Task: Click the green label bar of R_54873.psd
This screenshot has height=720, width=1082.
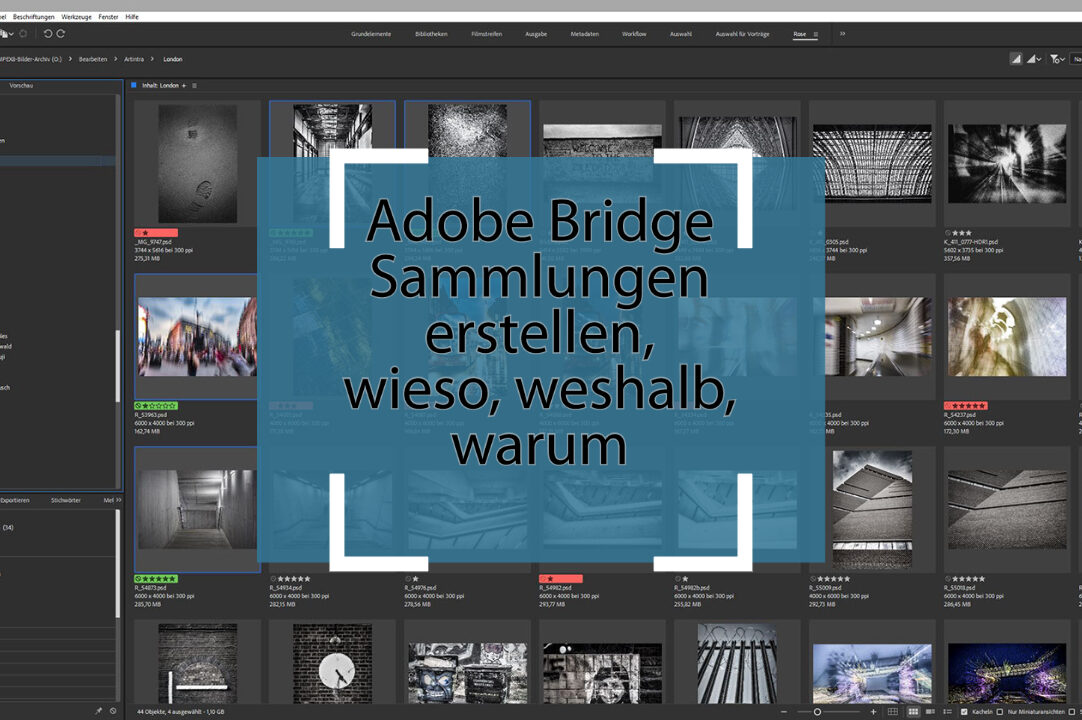Action: pyautogui.click(x=156, y=579)
